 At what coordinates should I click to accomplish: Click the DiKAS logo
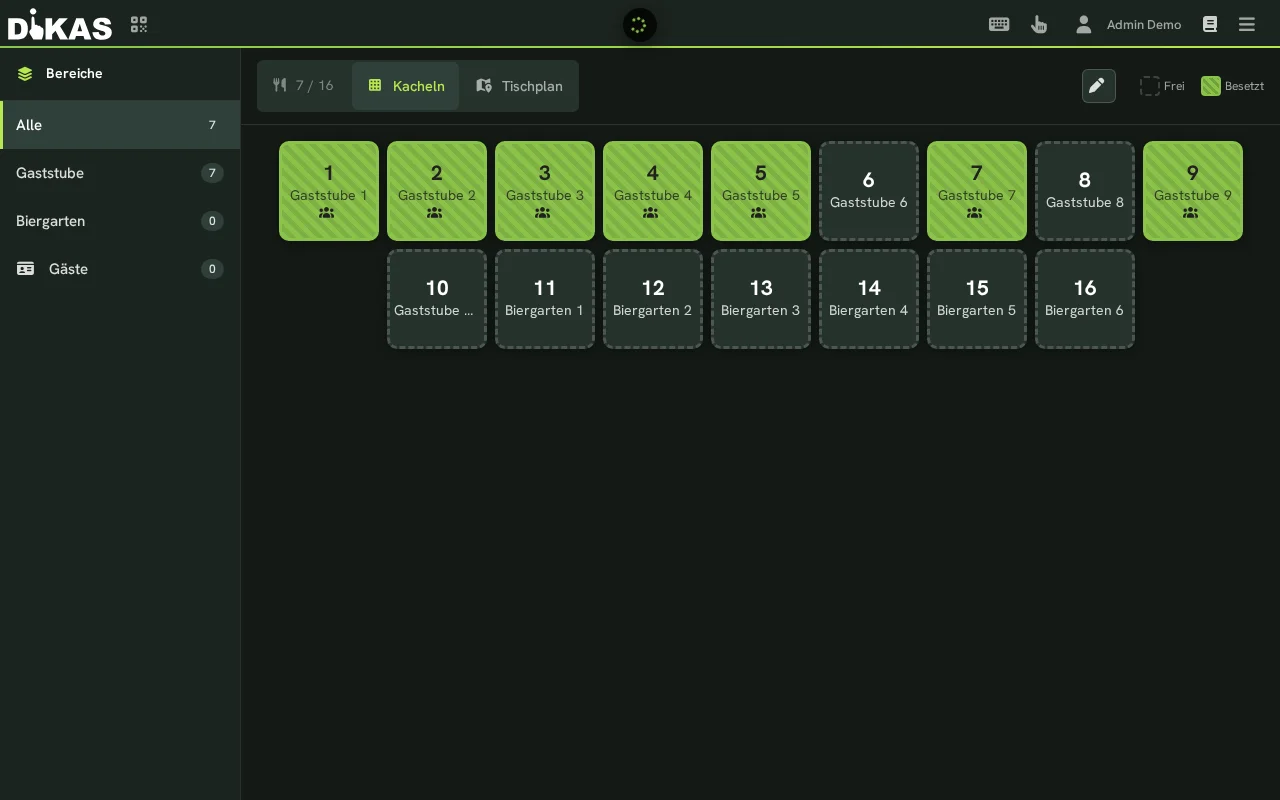60,25
